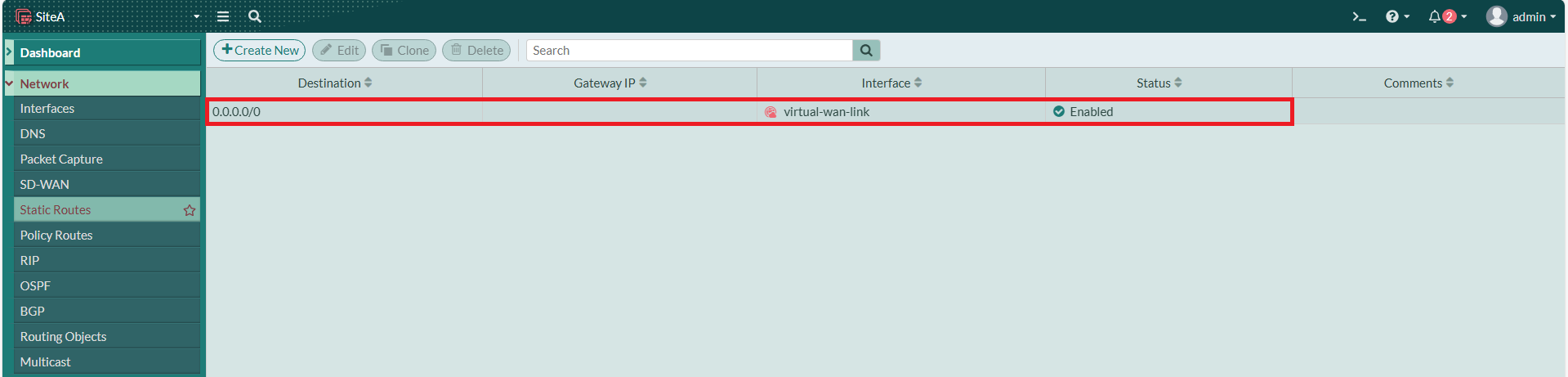The width and height of the screenshot is (1568, 377).
Task: Open the admin user menu
Action: 1521,16
